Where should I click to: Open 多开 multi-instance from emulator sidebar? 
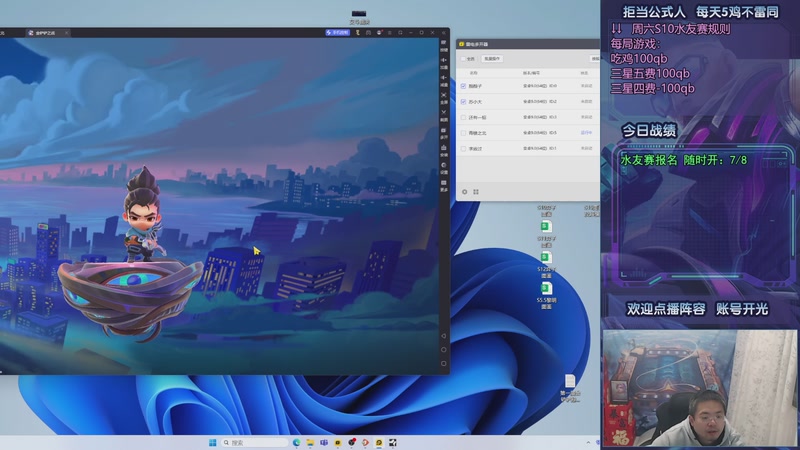pyautogui.click(x=444, y=133)
